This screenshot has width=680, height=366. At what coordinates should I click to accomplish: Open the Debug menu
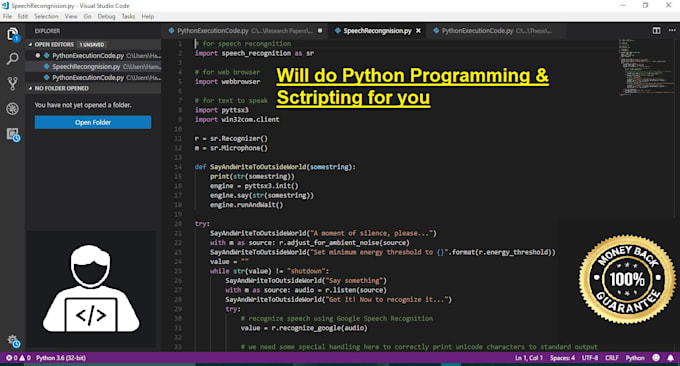(106, 16)
